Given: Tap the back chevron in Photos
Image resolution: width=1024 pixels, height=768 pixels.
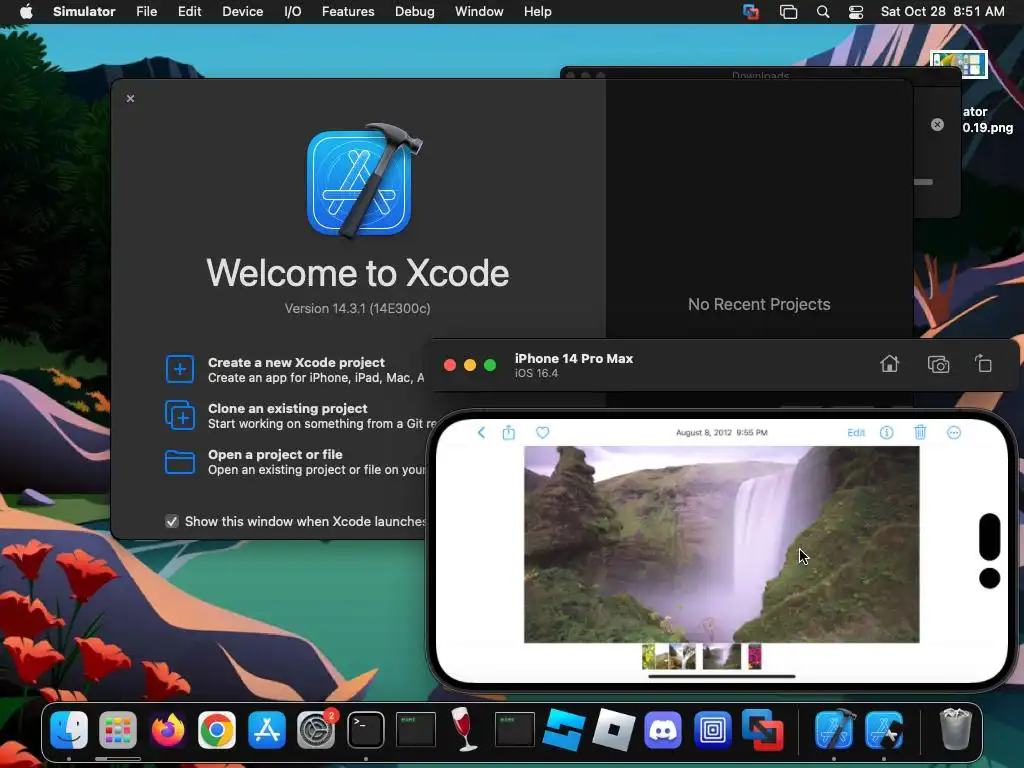Looking at the screenshot, I should click(481, 432).
